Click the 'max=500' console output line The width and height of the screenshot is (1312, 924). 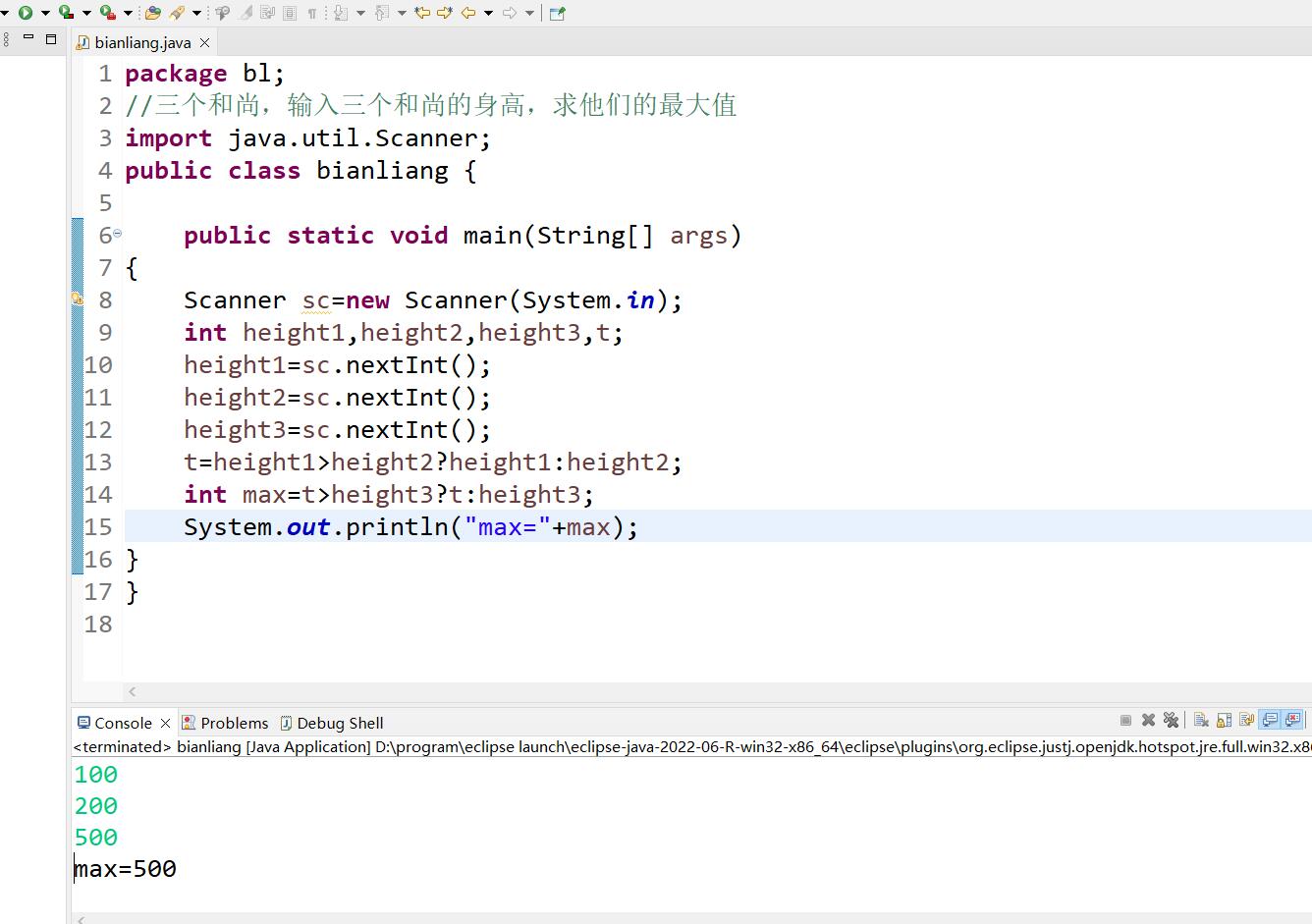(x=126, y=869)
